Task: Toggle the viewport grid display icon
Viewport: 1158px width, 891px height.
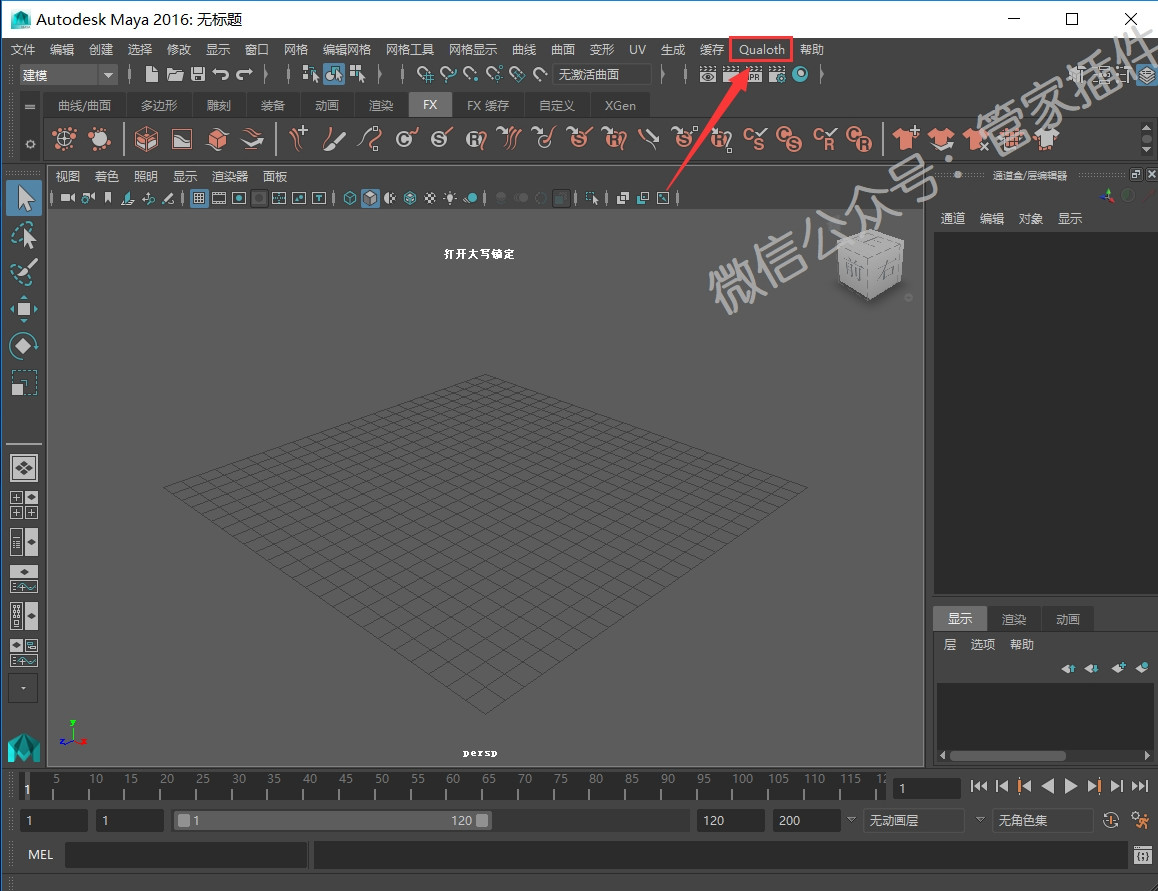Action: (199, 198)
